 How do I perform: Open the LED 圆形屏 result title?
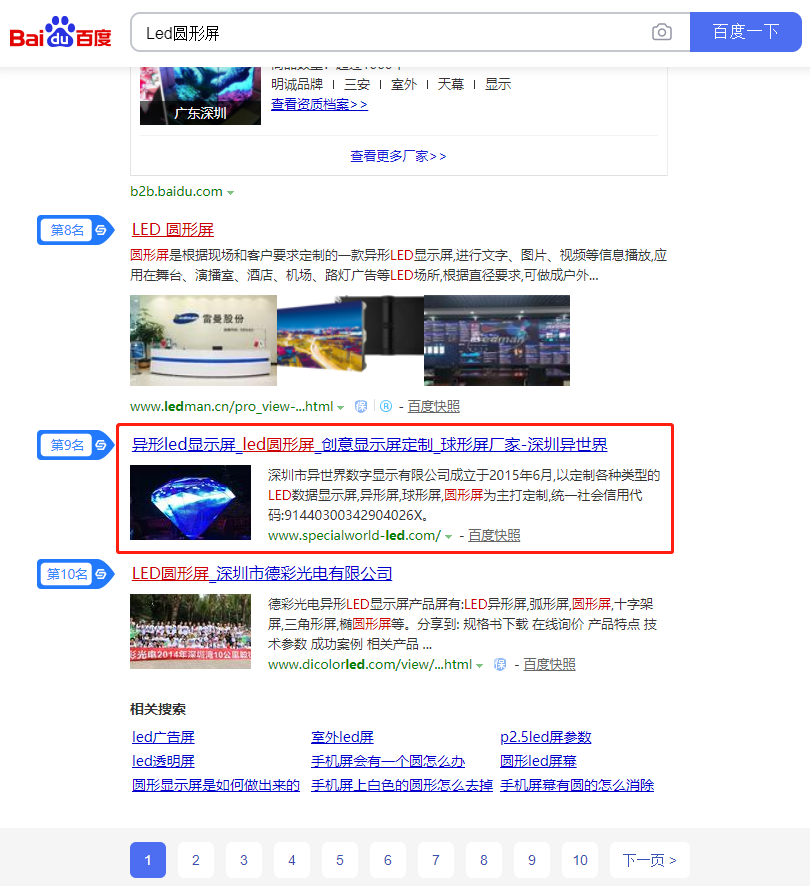coord(172,230)
